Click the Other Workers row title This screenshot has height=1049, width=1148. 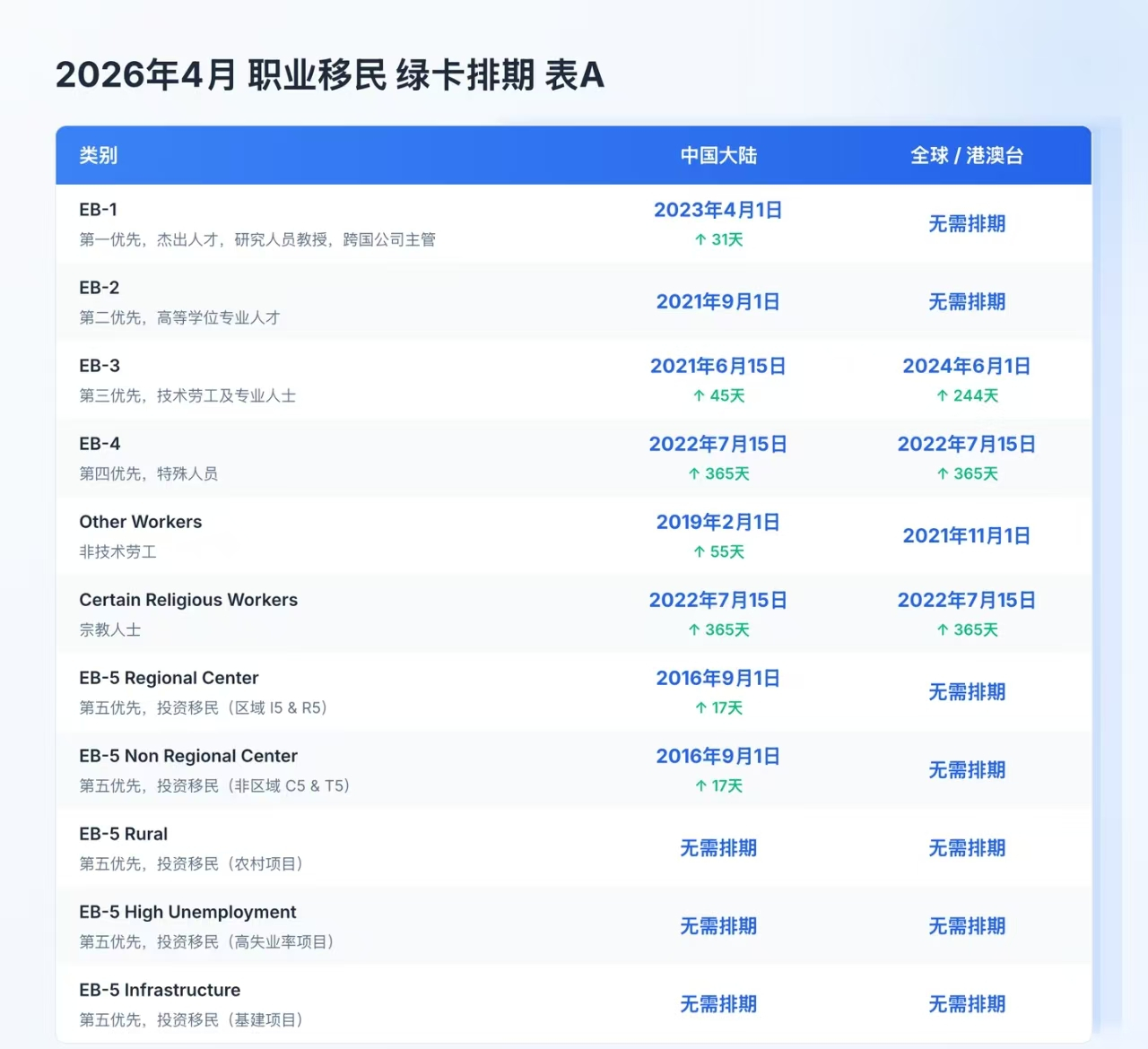[140, 522]
